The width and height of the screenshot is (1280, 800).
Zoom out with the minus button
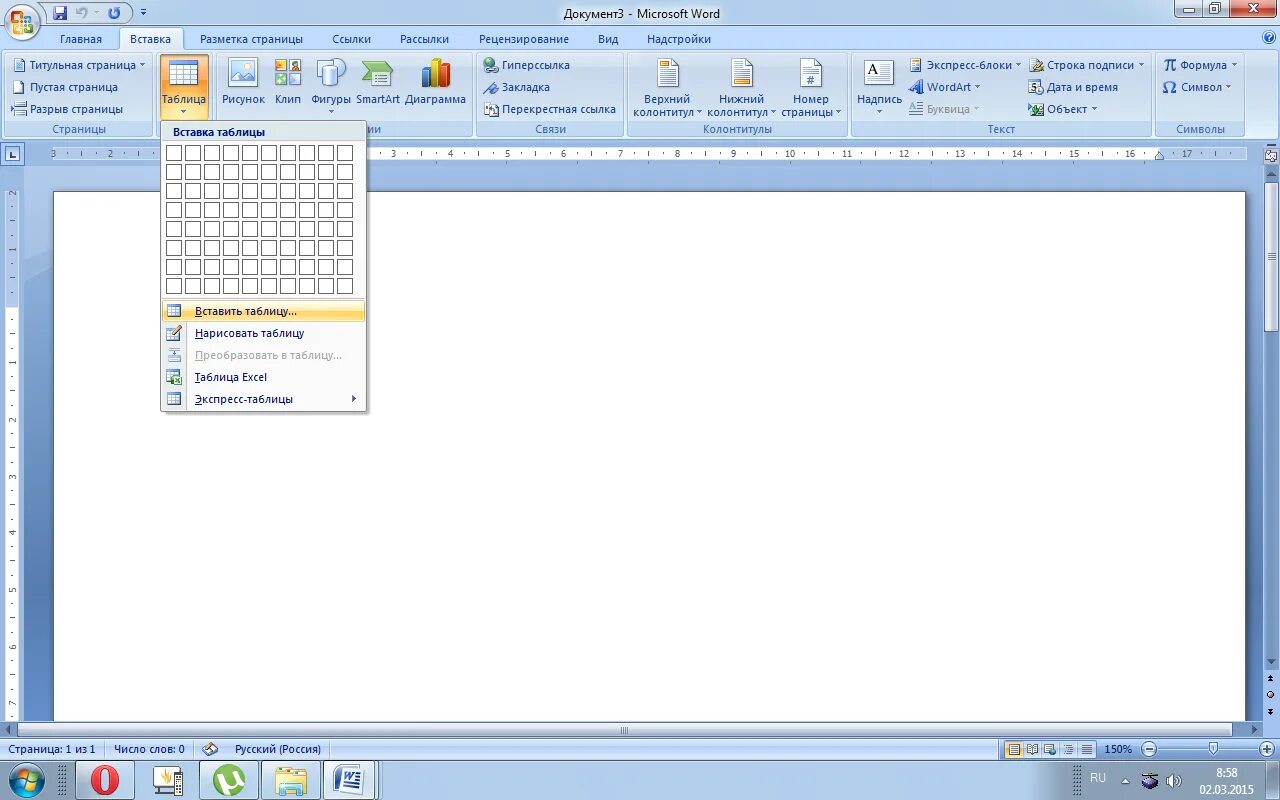click(x=1149, y=749)
